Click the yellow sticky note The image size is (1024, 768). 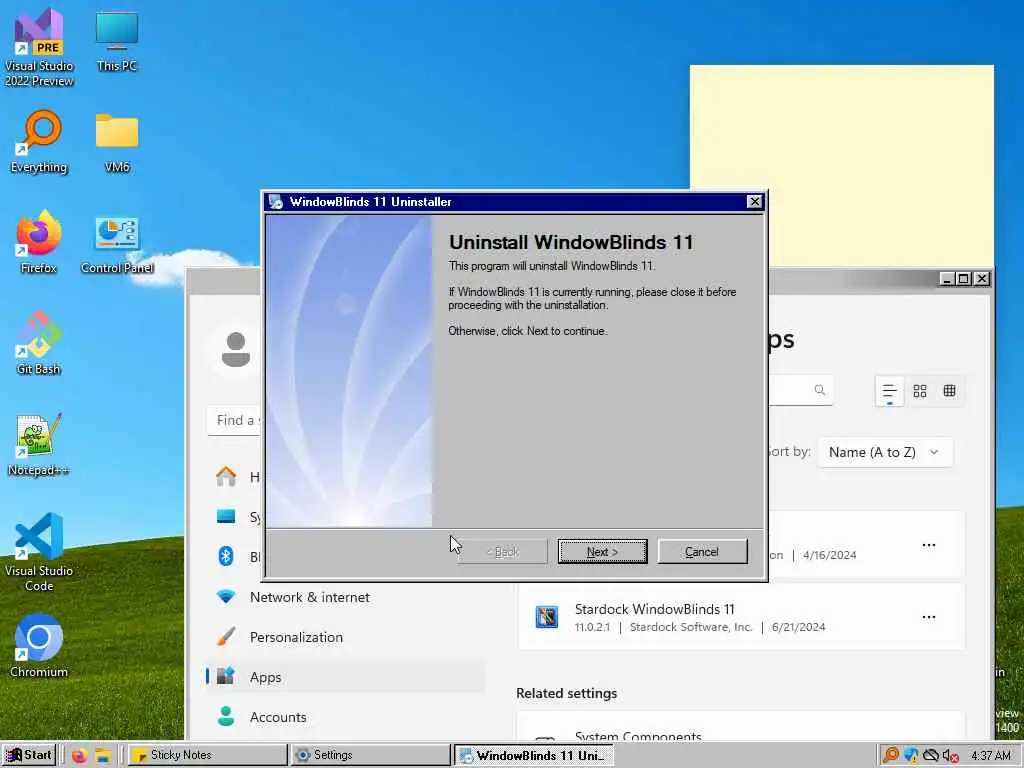[842, 167]
